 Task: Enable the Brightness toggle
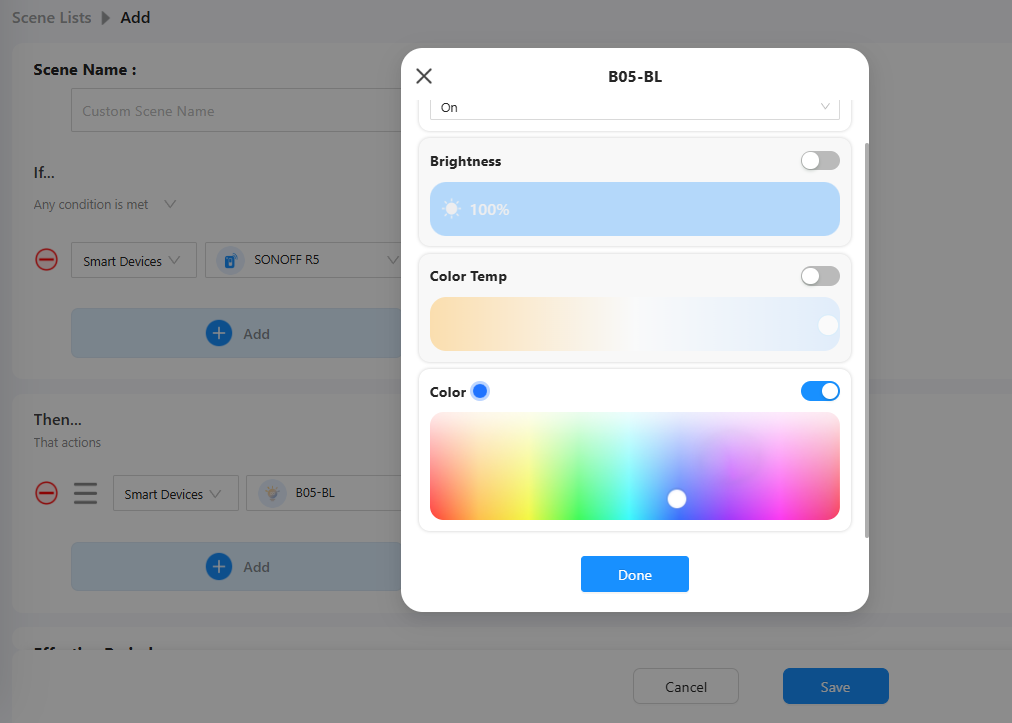coord(820,161)
